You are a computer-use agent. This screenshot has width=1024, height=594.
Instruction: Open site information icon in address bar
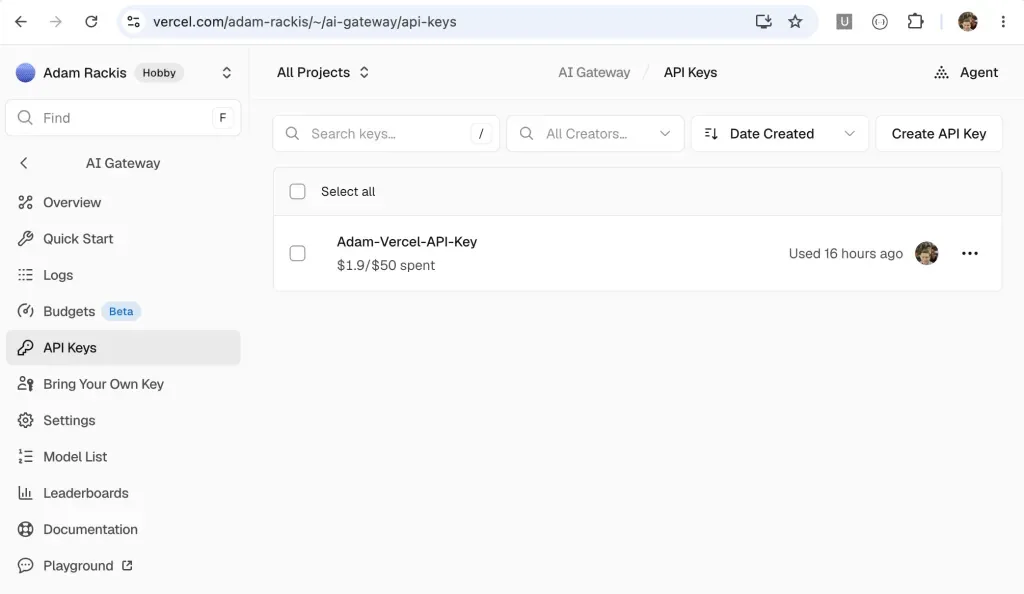click(x=134, y=22)
